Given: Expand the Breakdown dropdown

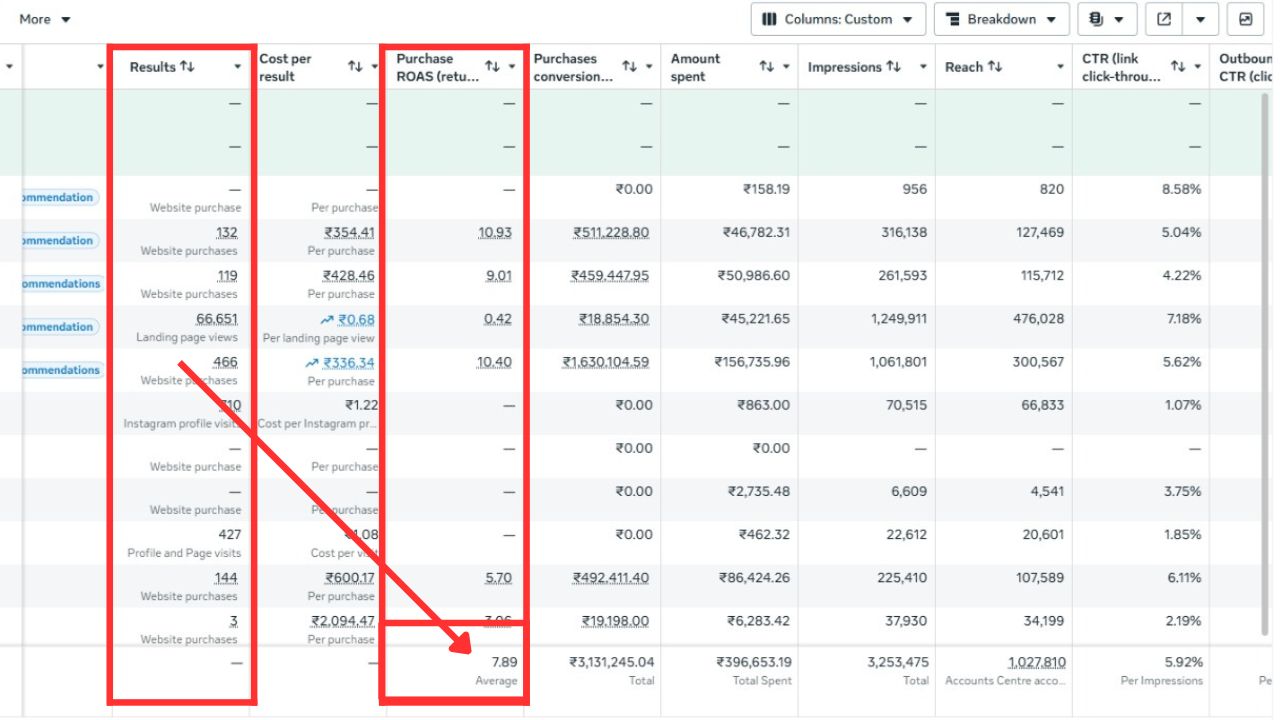Looking at the screenshot, I should [1002, 19].
